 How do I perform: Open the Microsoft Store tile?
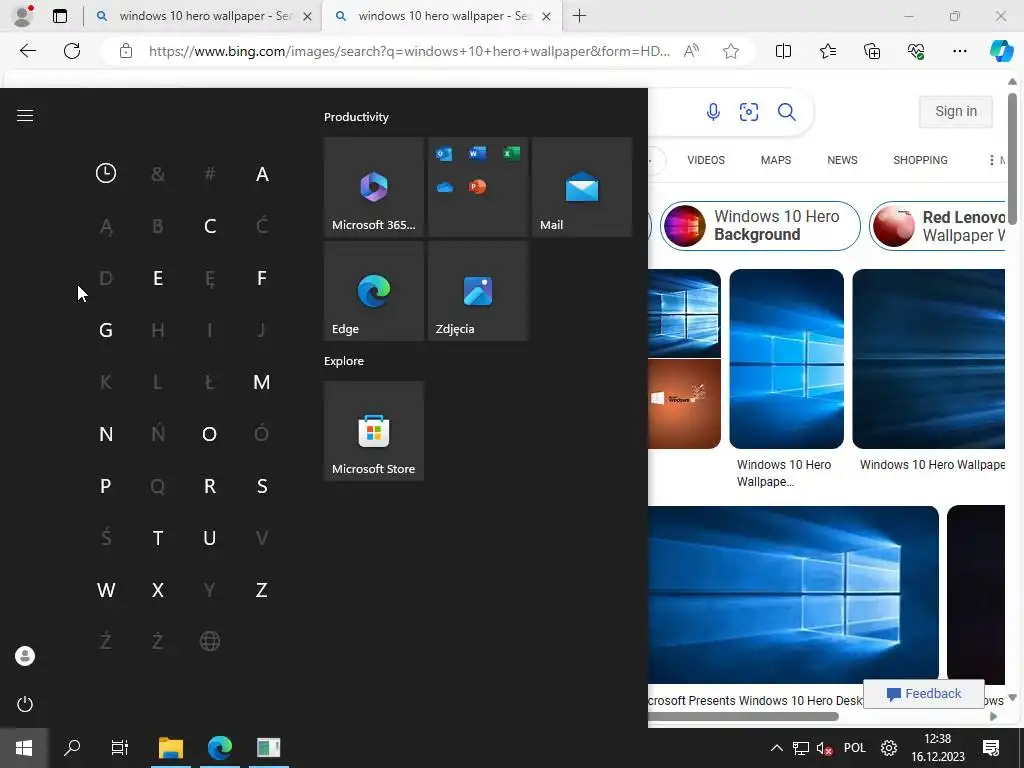pyautogui.click(x=374, y=431)
